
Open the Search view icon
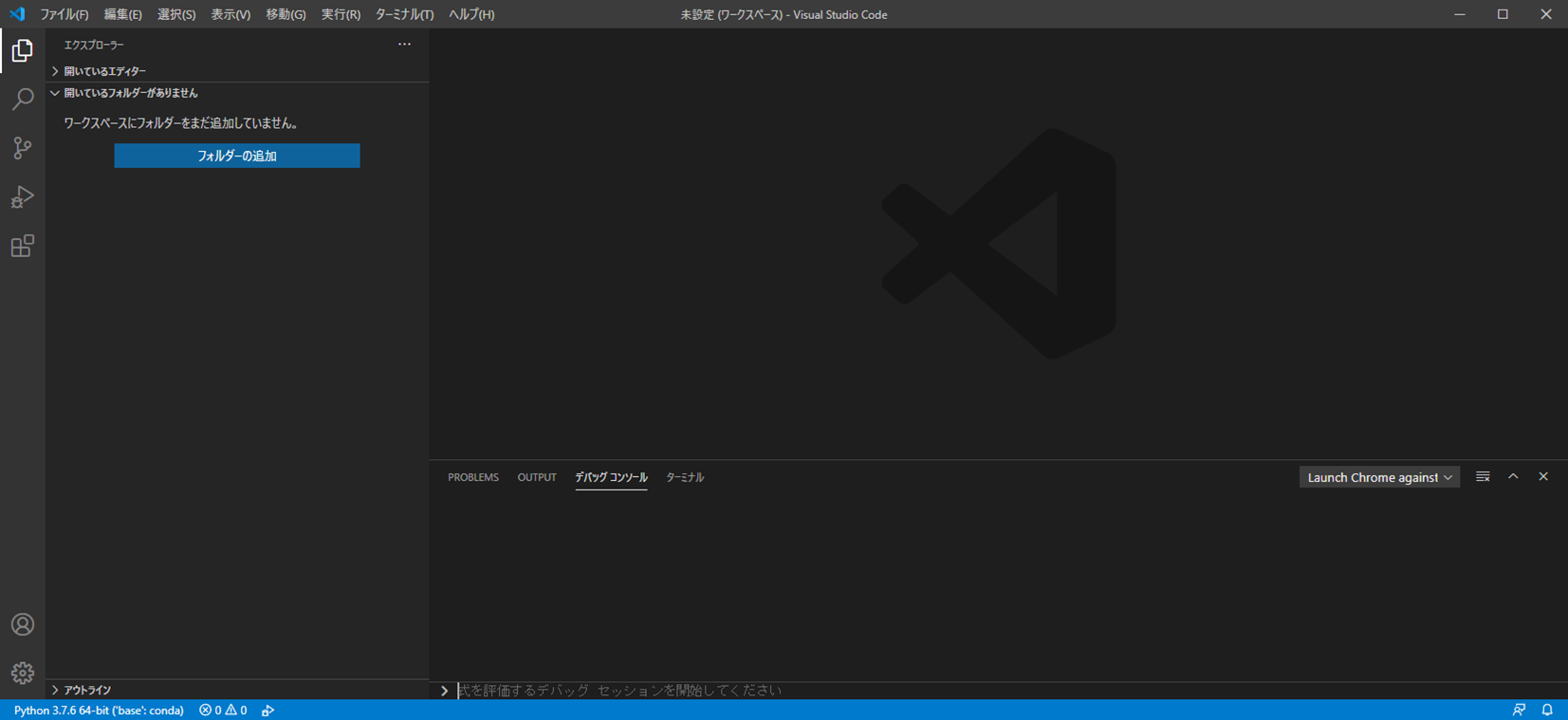22,99
